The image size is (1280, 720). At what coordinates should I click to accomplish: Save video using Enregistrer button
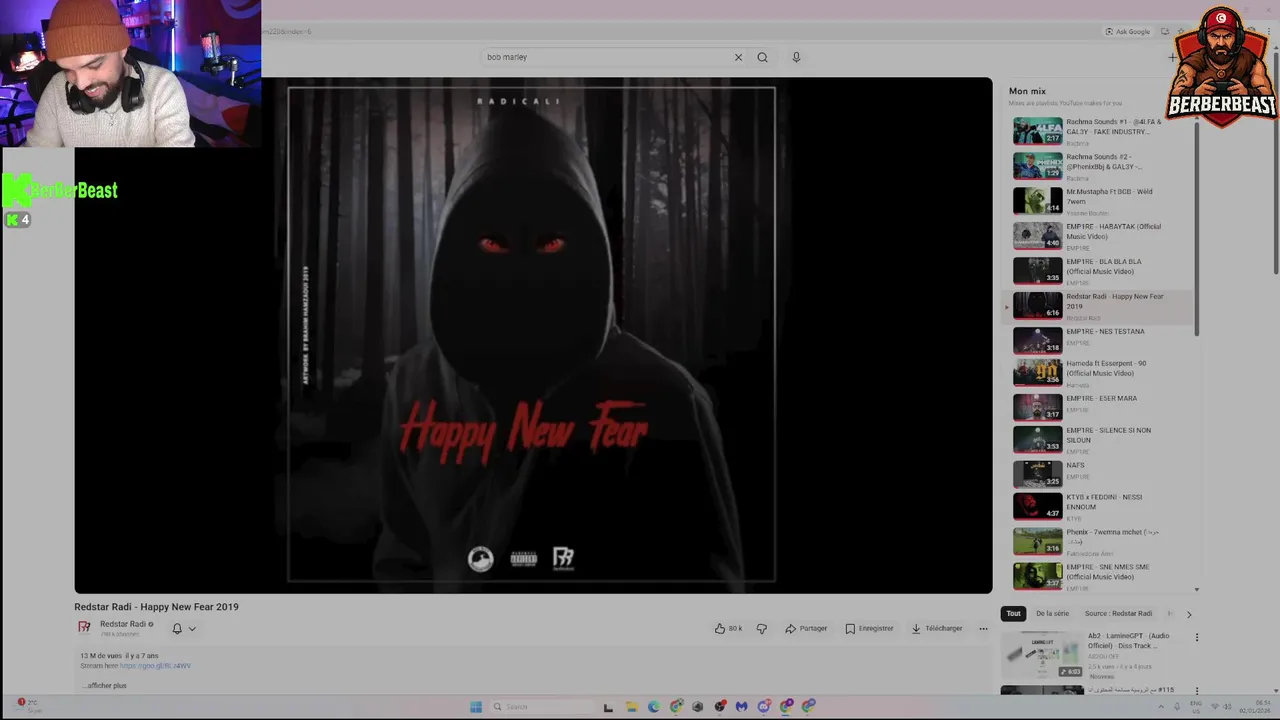coord(869,629)
